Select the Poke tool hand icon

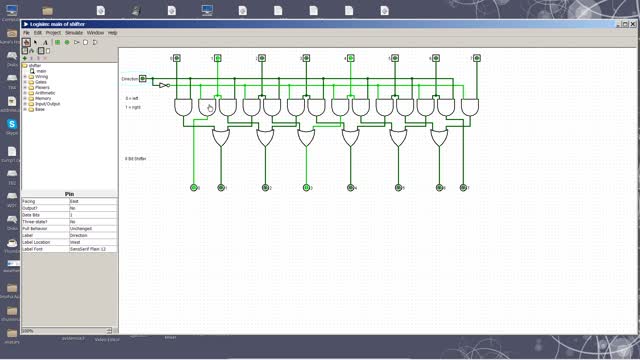[x=26, y=42]
